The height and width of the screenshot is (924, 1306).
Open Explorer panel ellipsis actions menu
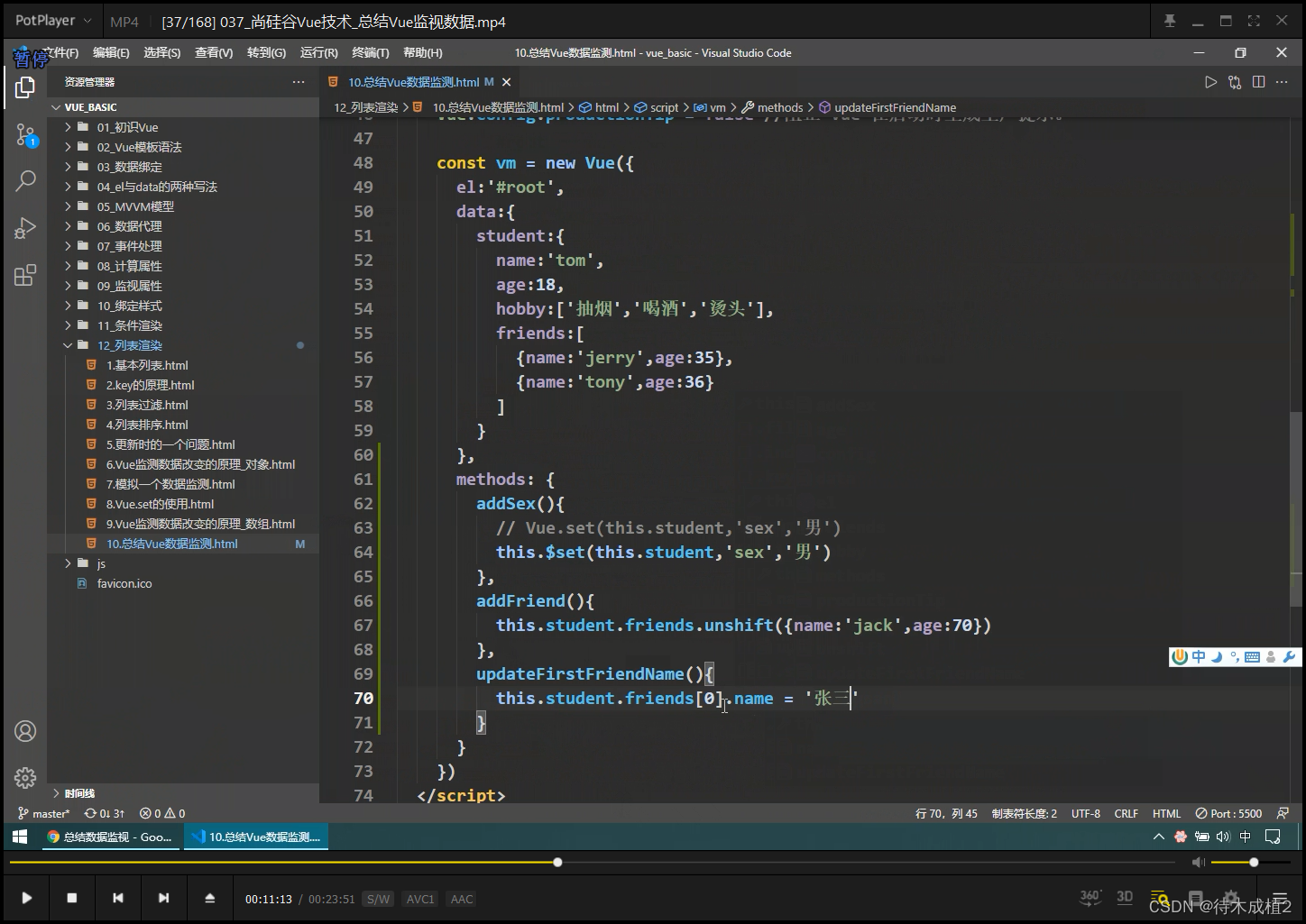pyautogui.click(x=299, y=82)
